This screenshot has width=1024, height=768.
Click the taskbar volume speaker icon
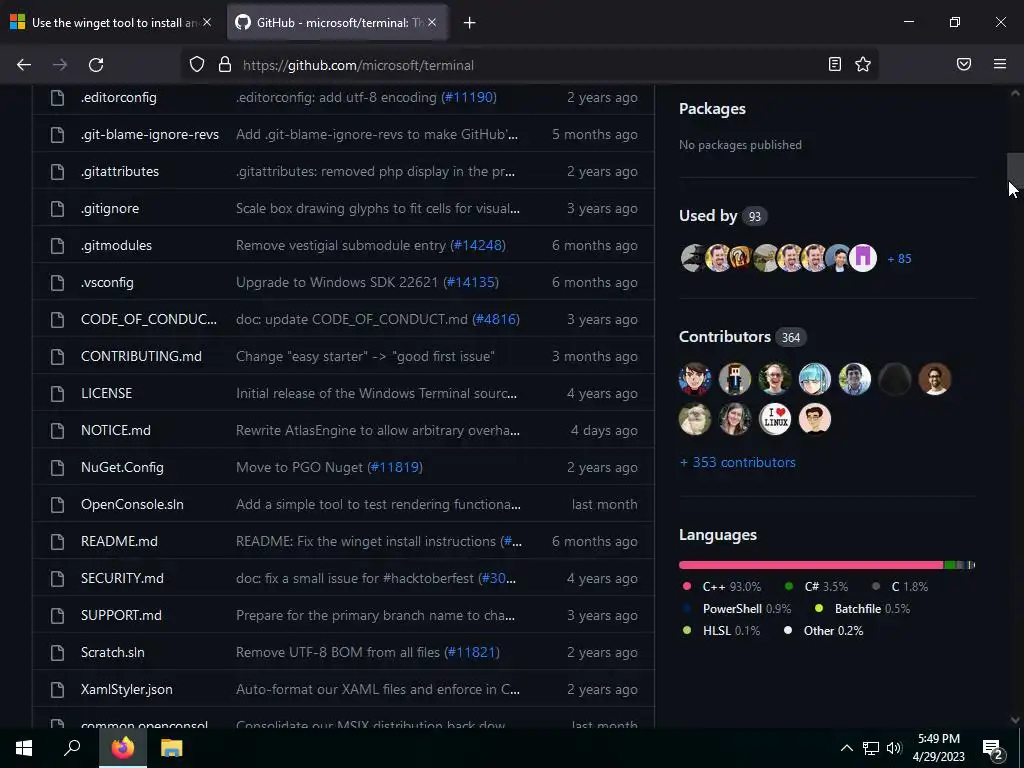[x=894, y=748]
